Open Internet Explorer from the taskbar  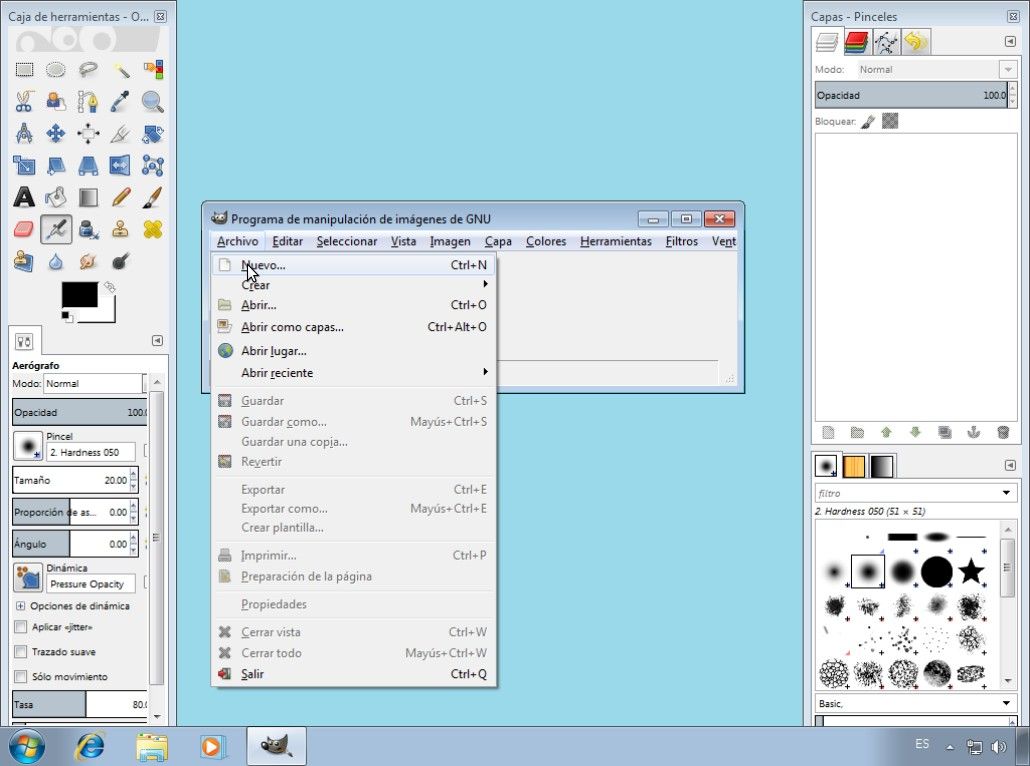90,746
